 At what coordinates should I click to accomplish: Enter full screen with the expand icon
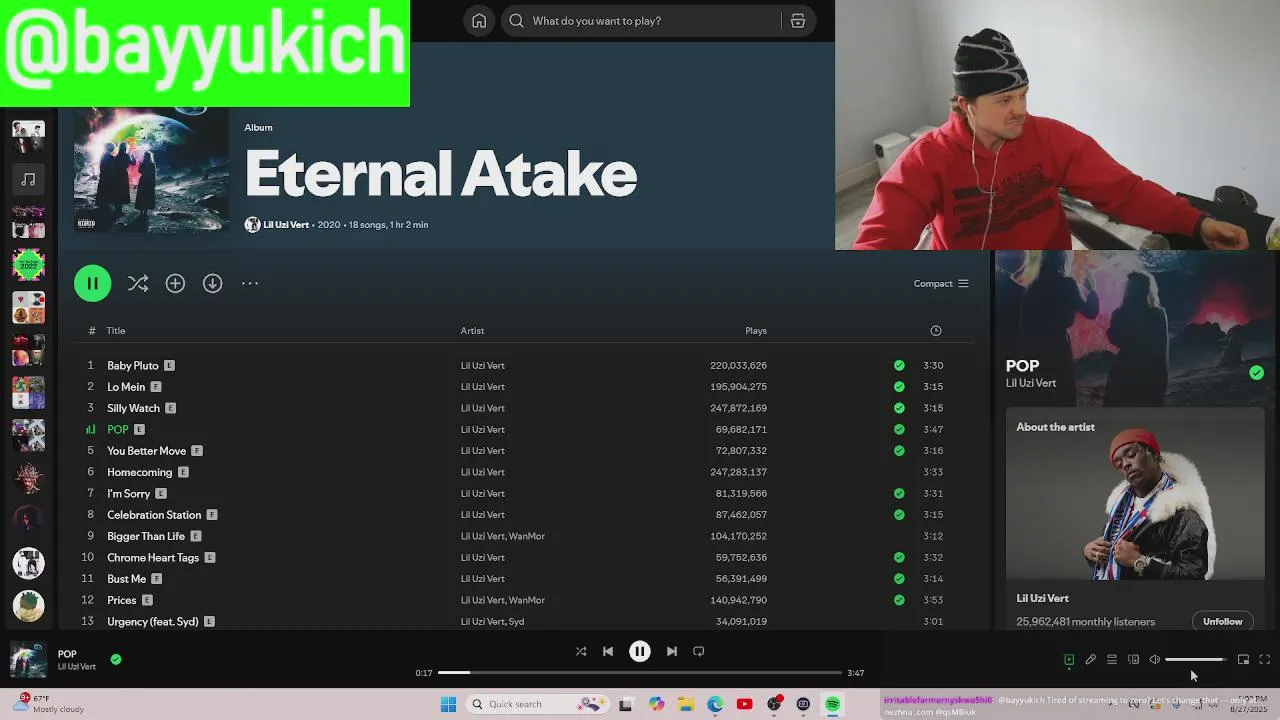coord(1265,660)
